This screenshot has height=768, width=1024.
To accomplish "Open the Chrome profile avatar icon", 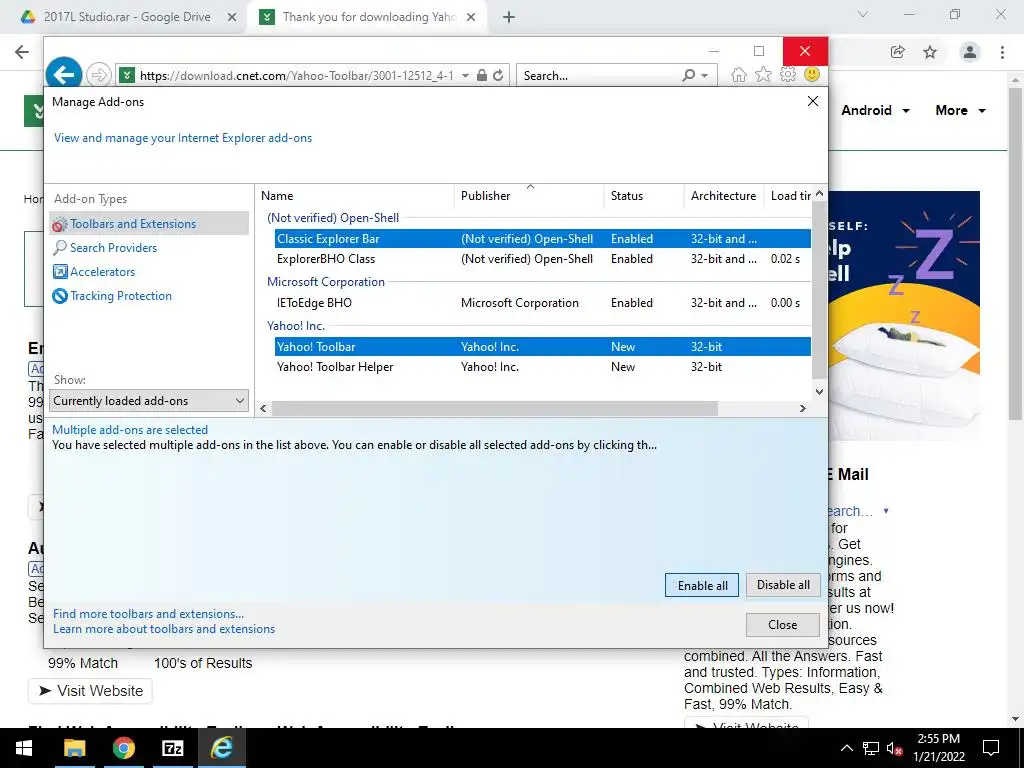I will point(970,52).
